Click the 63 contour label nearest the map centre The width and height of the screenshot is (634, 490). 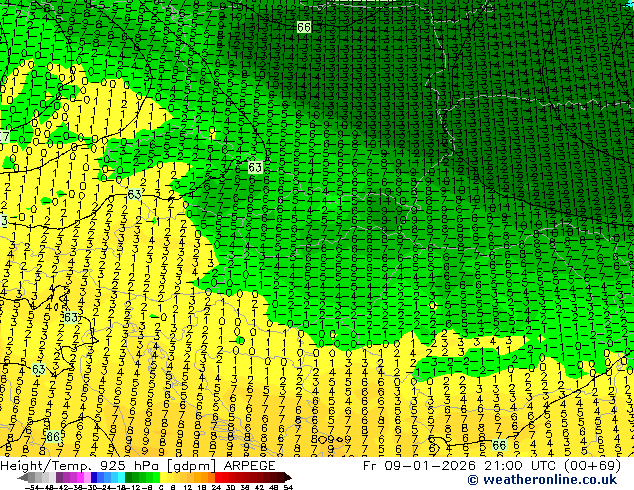click(255, 167)
